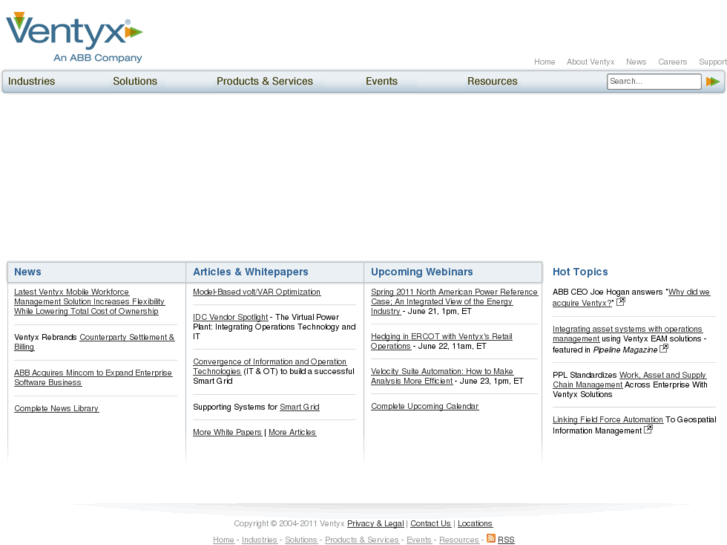727x545 pixels.
Task: Open Model-Based volt/VAR Optimization article
Action: (x=256, y=292)
